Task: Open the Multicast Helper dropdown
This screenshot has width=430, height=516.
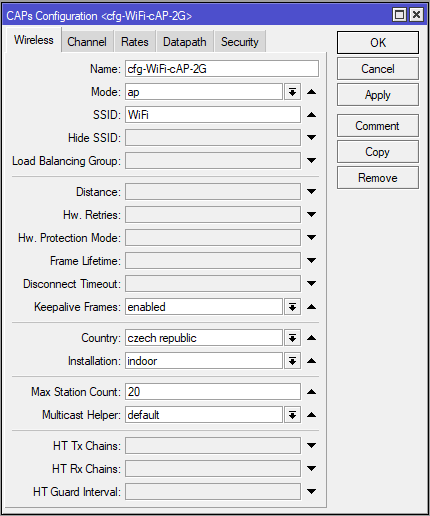Action: [292, 415]
